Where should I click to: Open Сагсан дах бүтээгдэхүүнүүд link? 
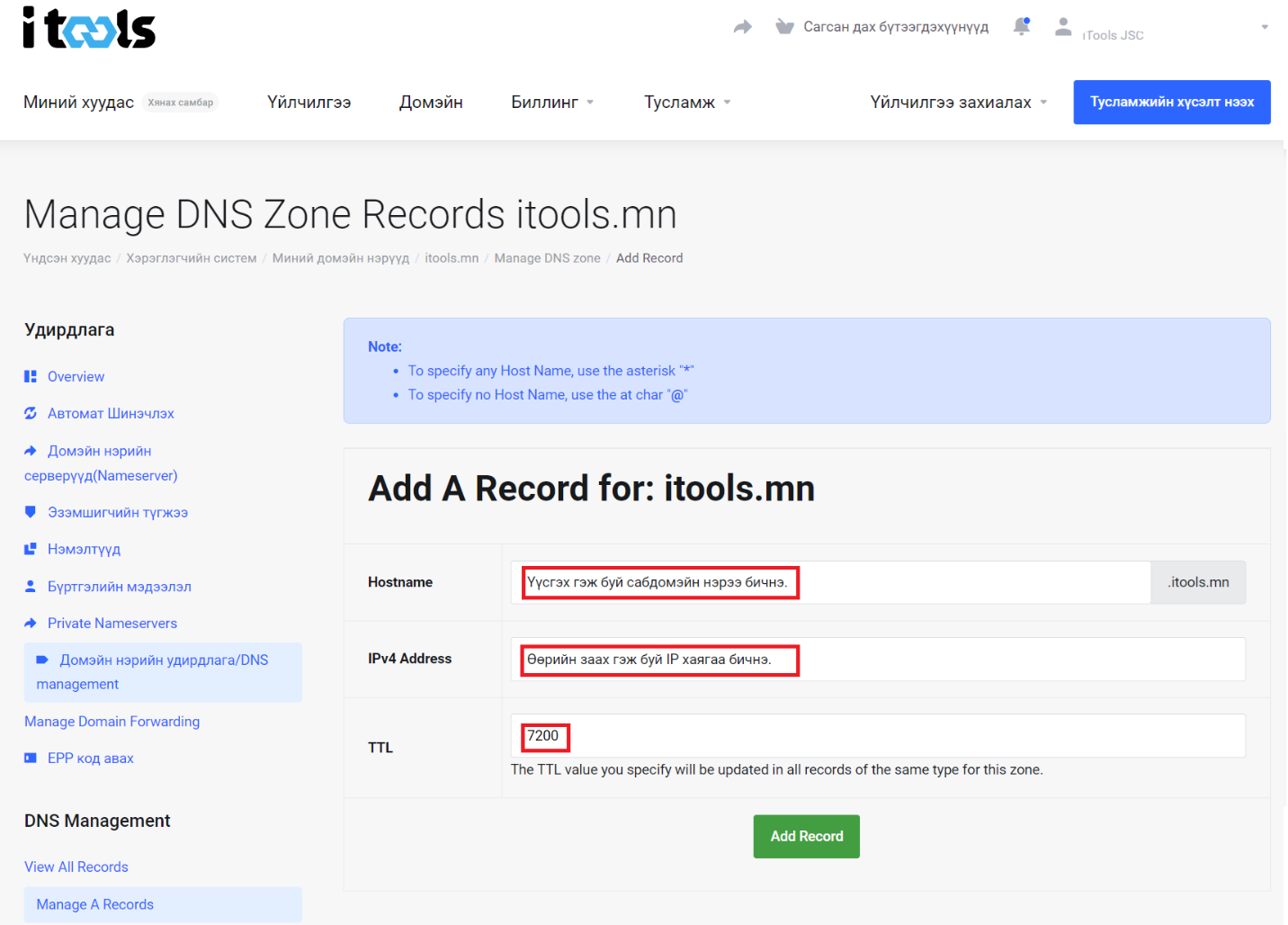coord(896,27)
